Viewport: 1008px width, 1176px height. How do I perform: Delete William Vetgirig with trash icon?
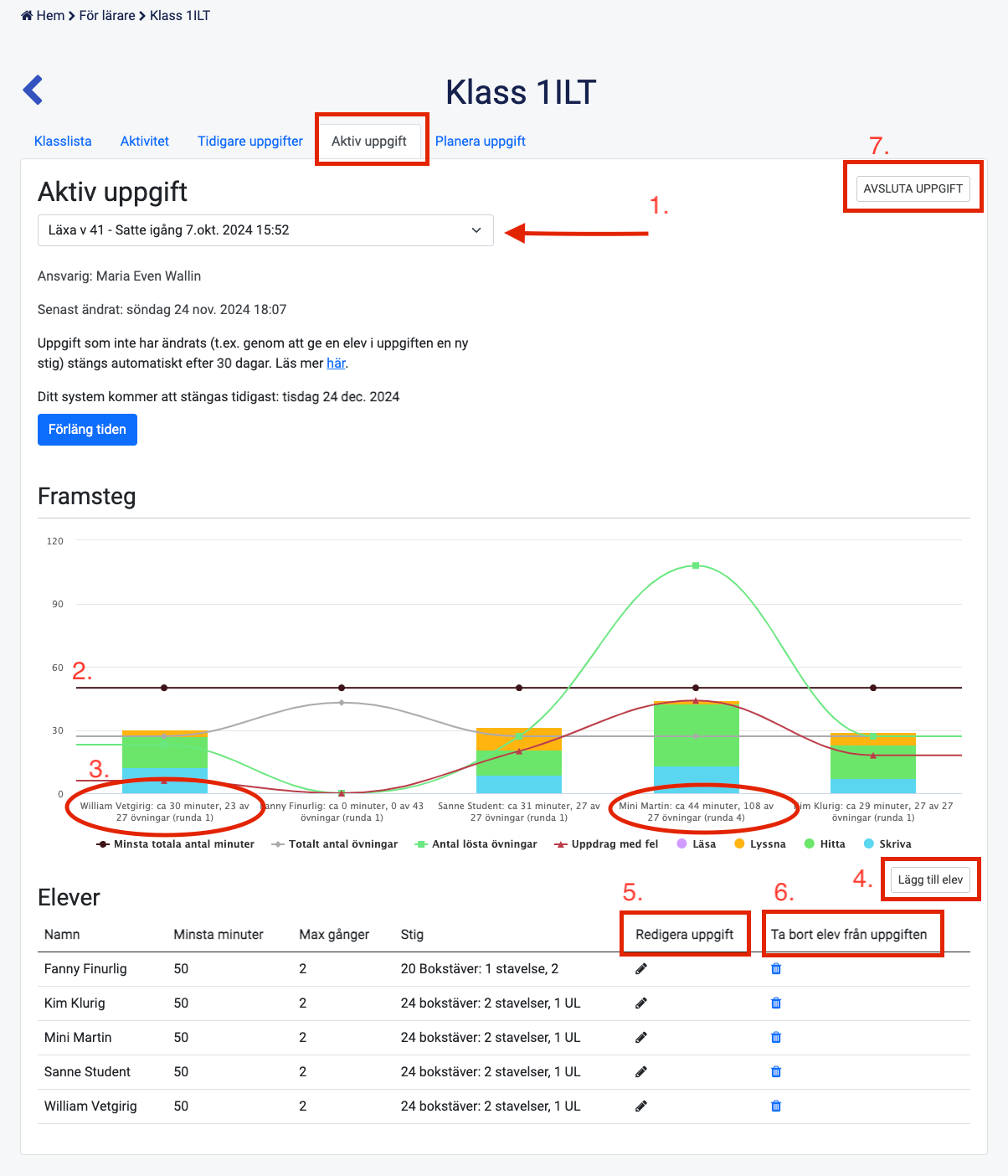[x=776, y=1106]
